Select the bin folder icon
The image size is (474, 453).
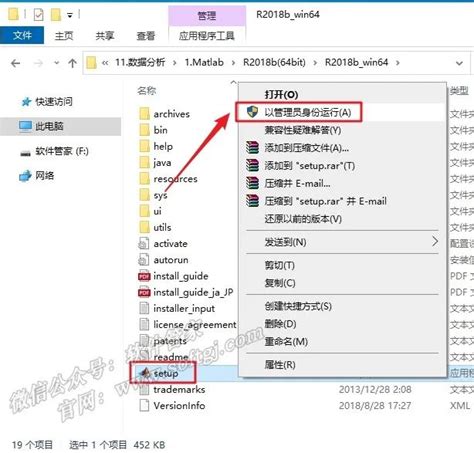[x=144, y=130]
